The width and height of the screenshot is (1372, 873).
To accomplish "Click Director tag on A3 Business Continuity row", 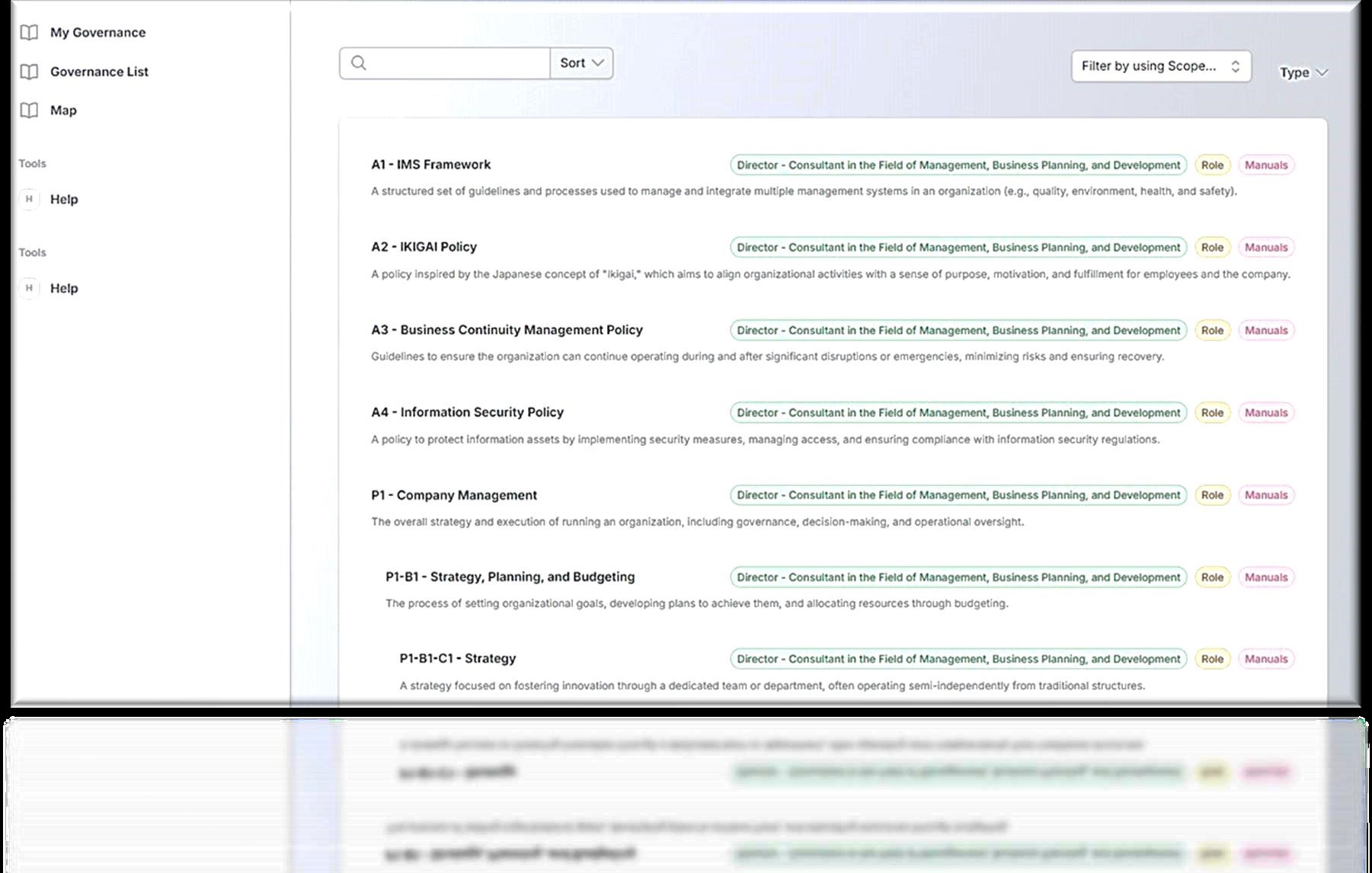I will 958,331.
